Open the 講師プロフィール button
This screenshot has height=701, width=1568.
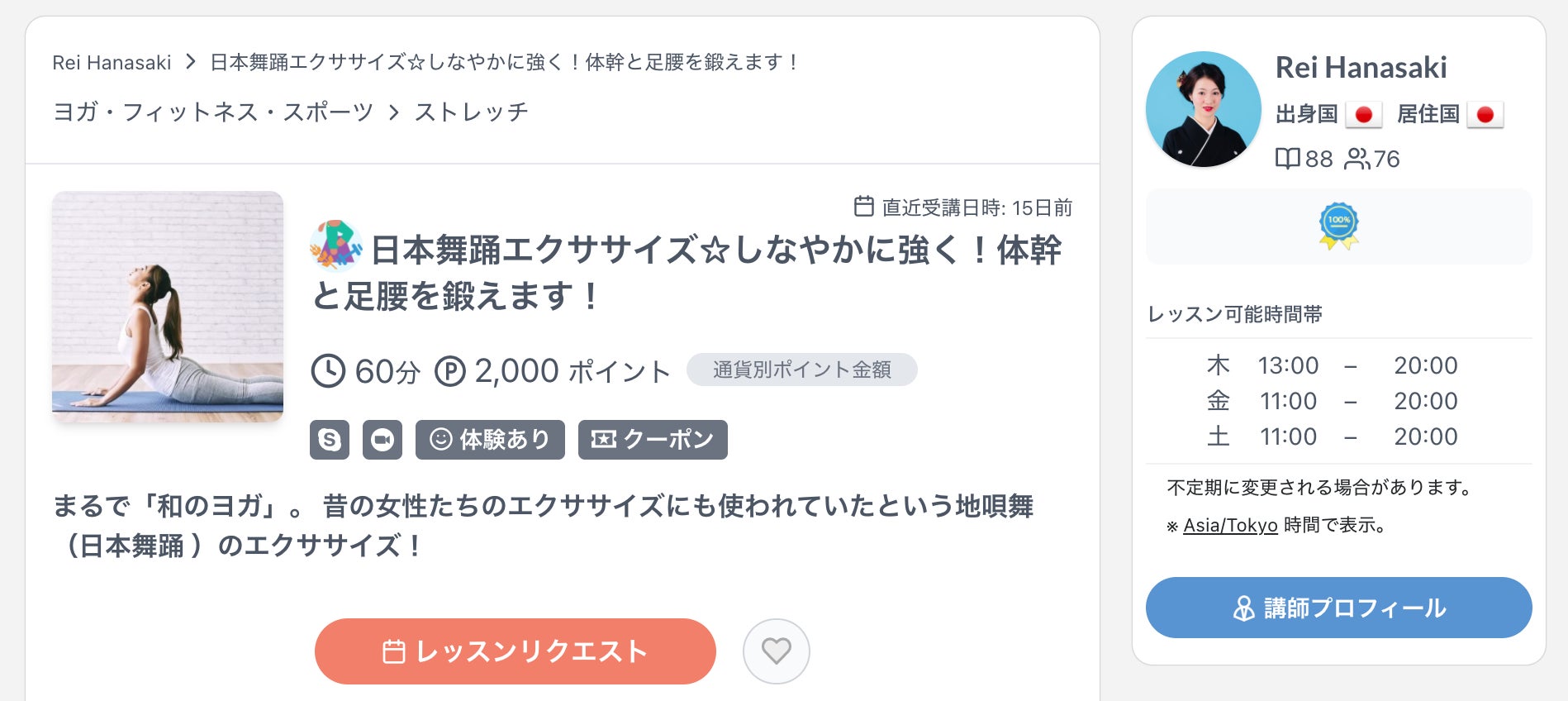pyautogui.click(x=1338, y=608)
